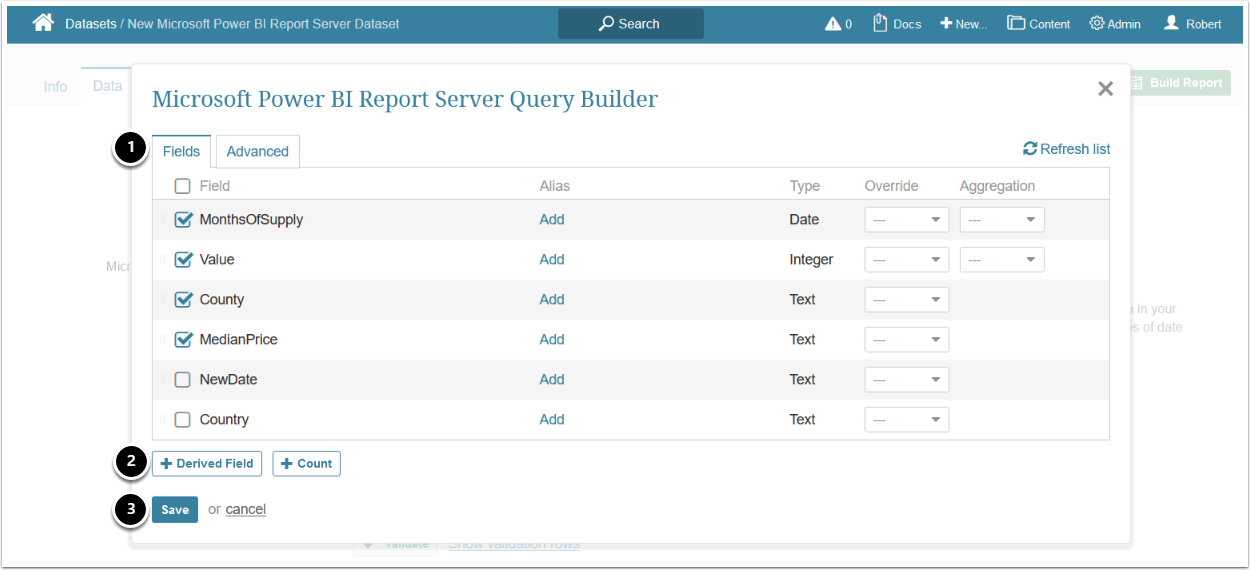Toggle the select-all Field header checkbox
Image resolution: width=1250 pixels, height=570 pixels.
[183, 186]
